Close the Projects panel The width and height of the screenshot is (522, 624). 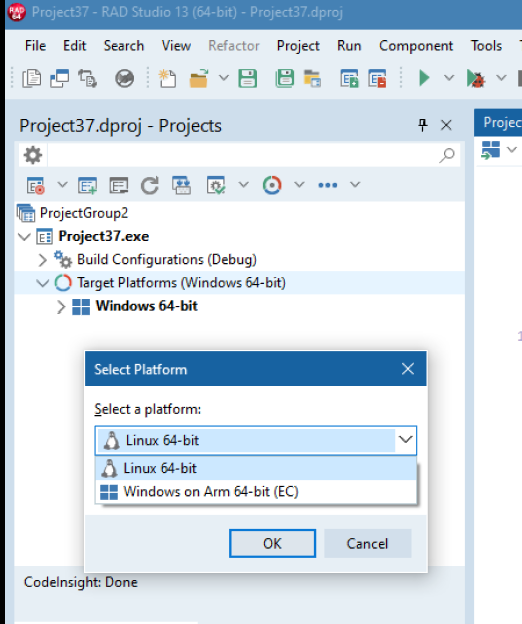(446, 125)
